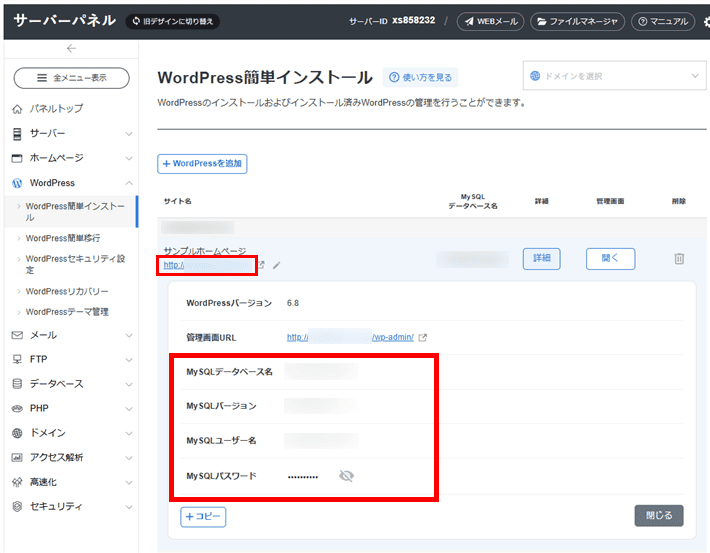Open ファイルマネージャ from the header
Screen dimensions: 710x553
coord(577,21)
